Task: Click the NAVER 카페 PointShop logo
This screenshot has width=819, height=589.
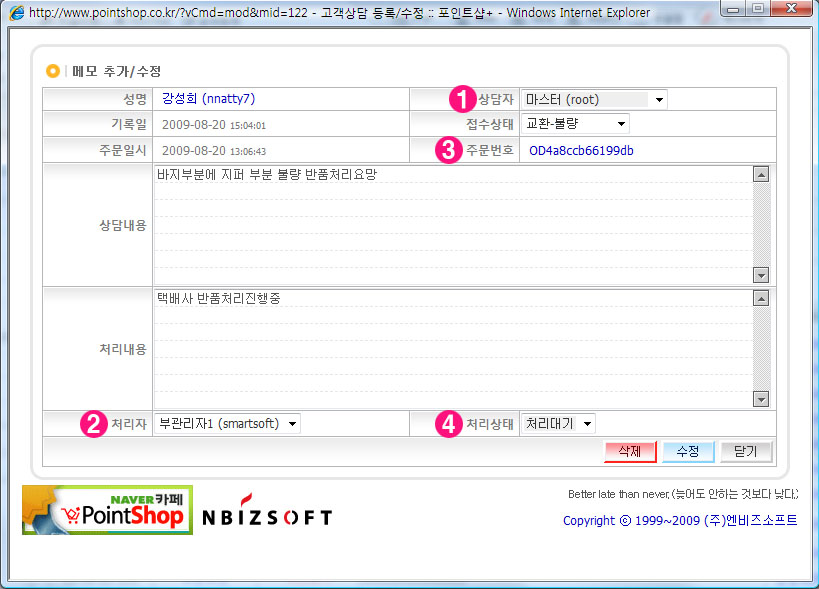Action: (107, 510)
